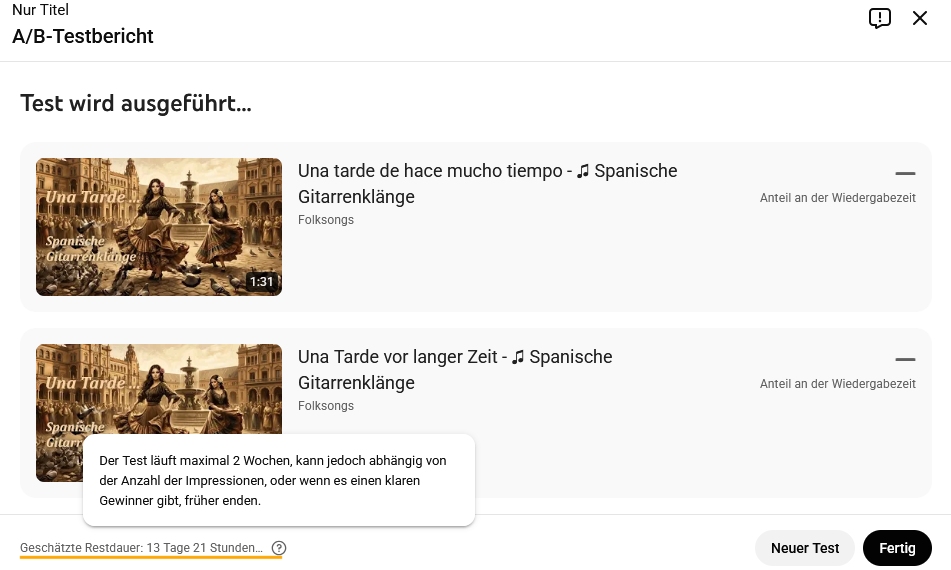Click the "Test wird ausgeführt…" heading
Screen dimensions: 951x570
click(136, 103)
